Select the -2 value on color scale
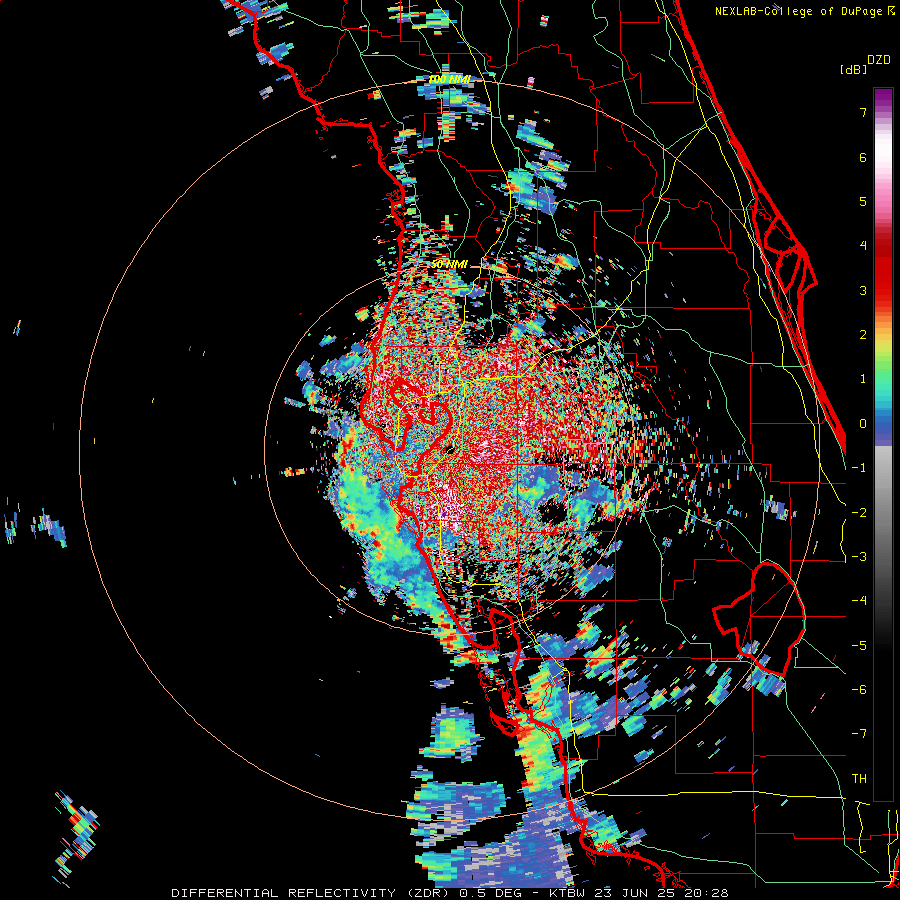The image size is (900, 900). click(859, 513)
